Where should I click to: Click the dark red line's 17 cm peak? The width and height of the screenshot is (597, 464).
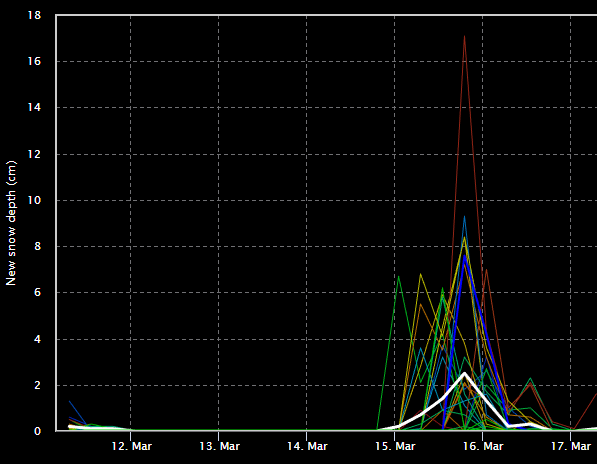coord(465,36)
